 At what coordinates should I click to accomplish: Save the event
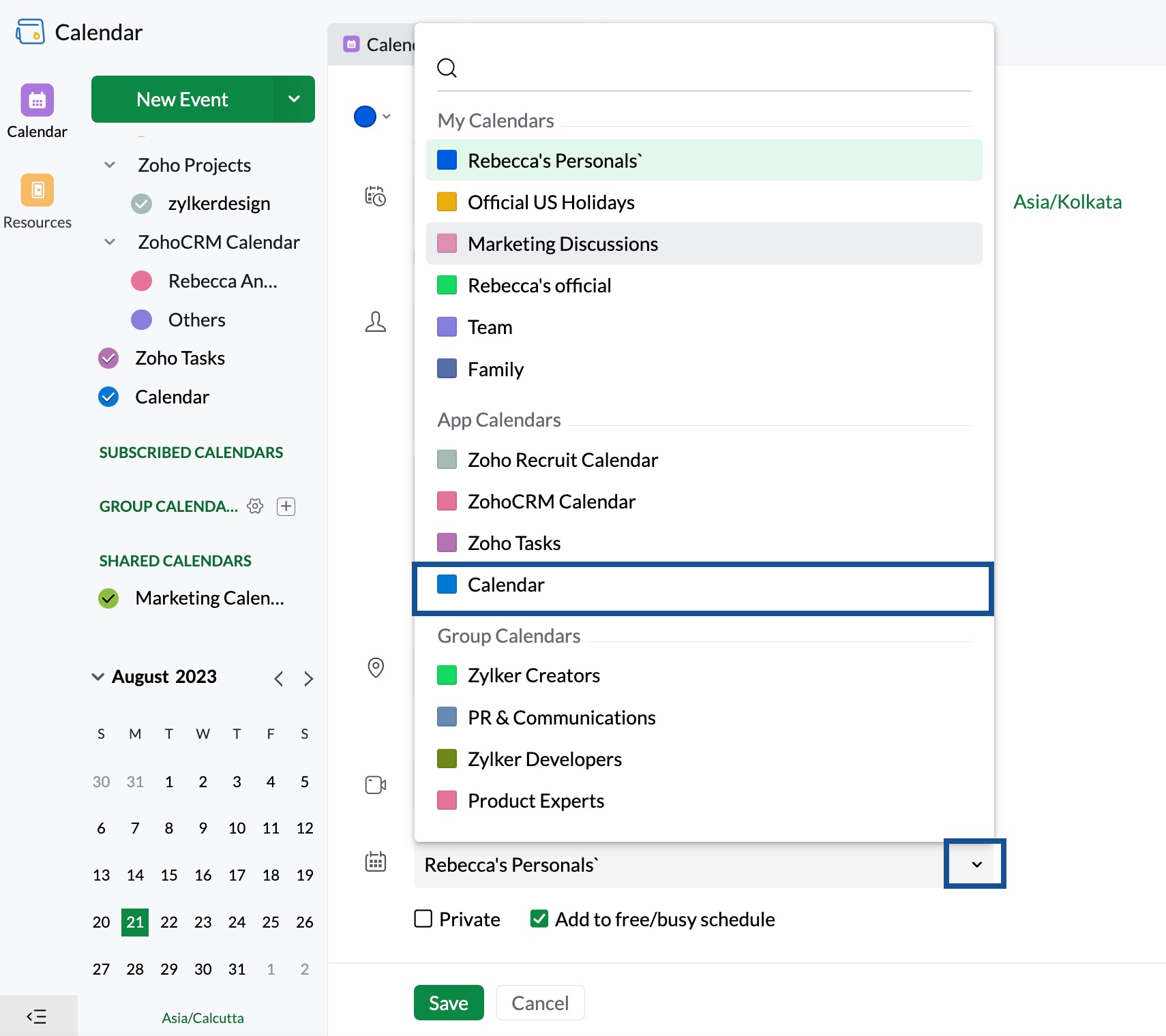pyautogui.click(x=449, y=1003)
